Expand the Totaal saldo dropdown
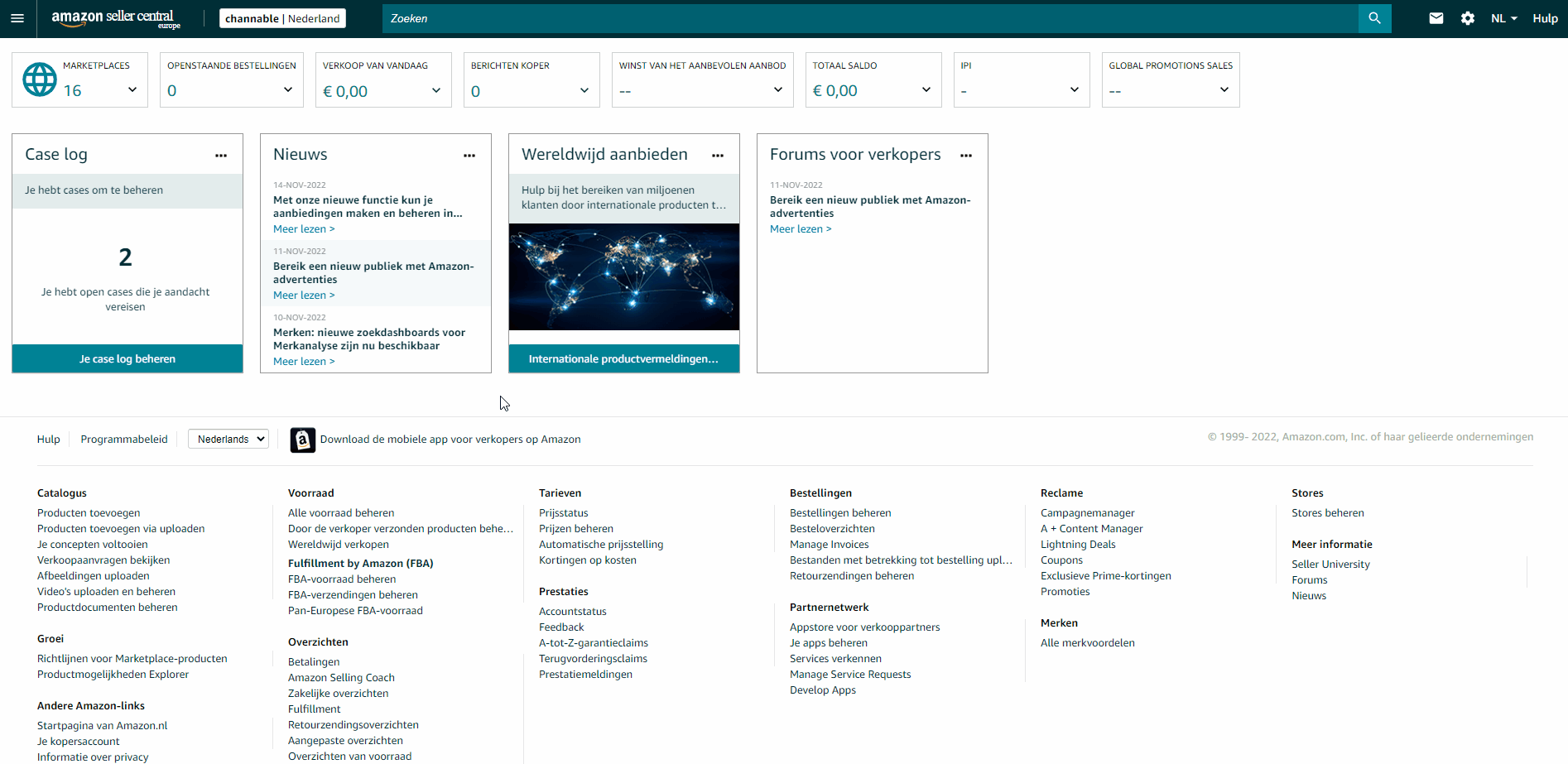The image size is (1568, 764). [926, 89]
